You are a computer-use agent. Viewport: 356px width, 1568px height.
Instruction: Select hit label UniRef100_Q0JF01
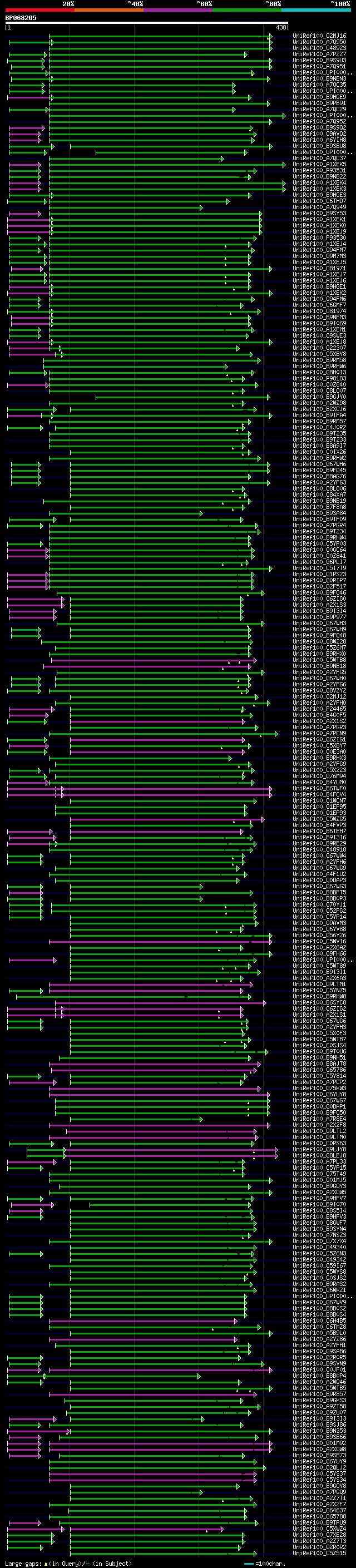coord(319,1369)
